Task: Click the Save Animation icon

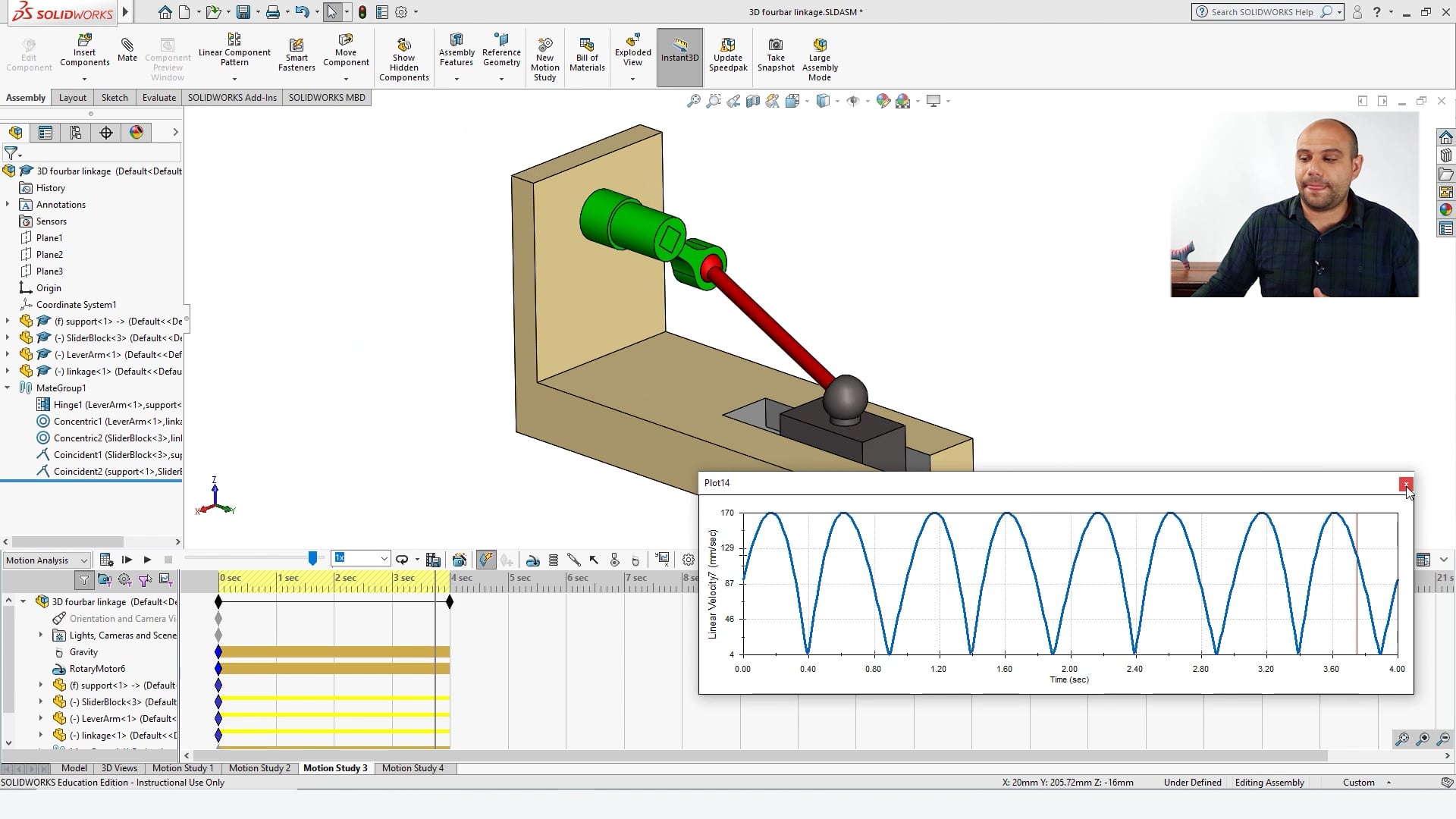Action: pos(434,560)
